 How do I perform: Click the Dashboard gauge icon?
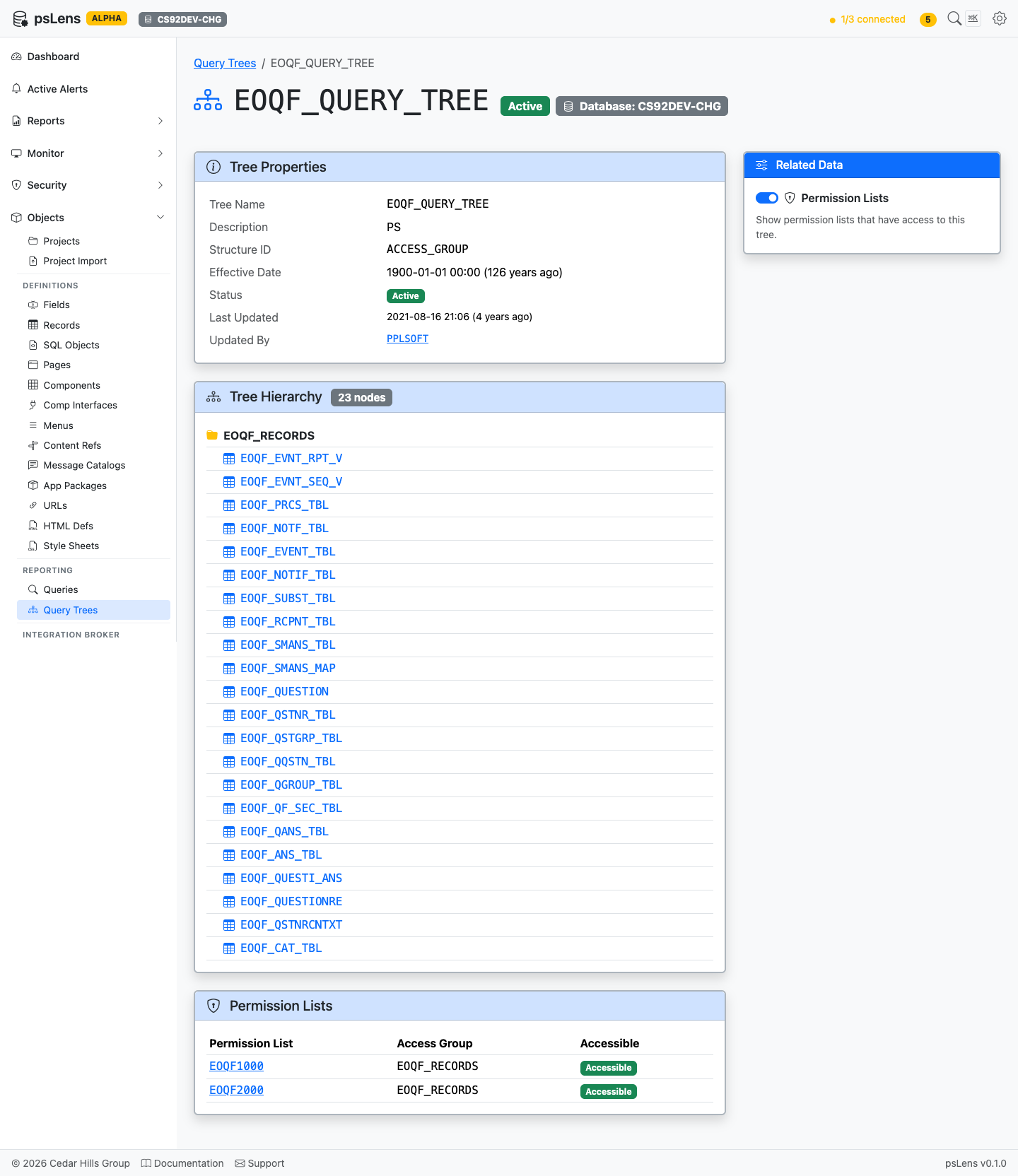click(x=17, y=57)
